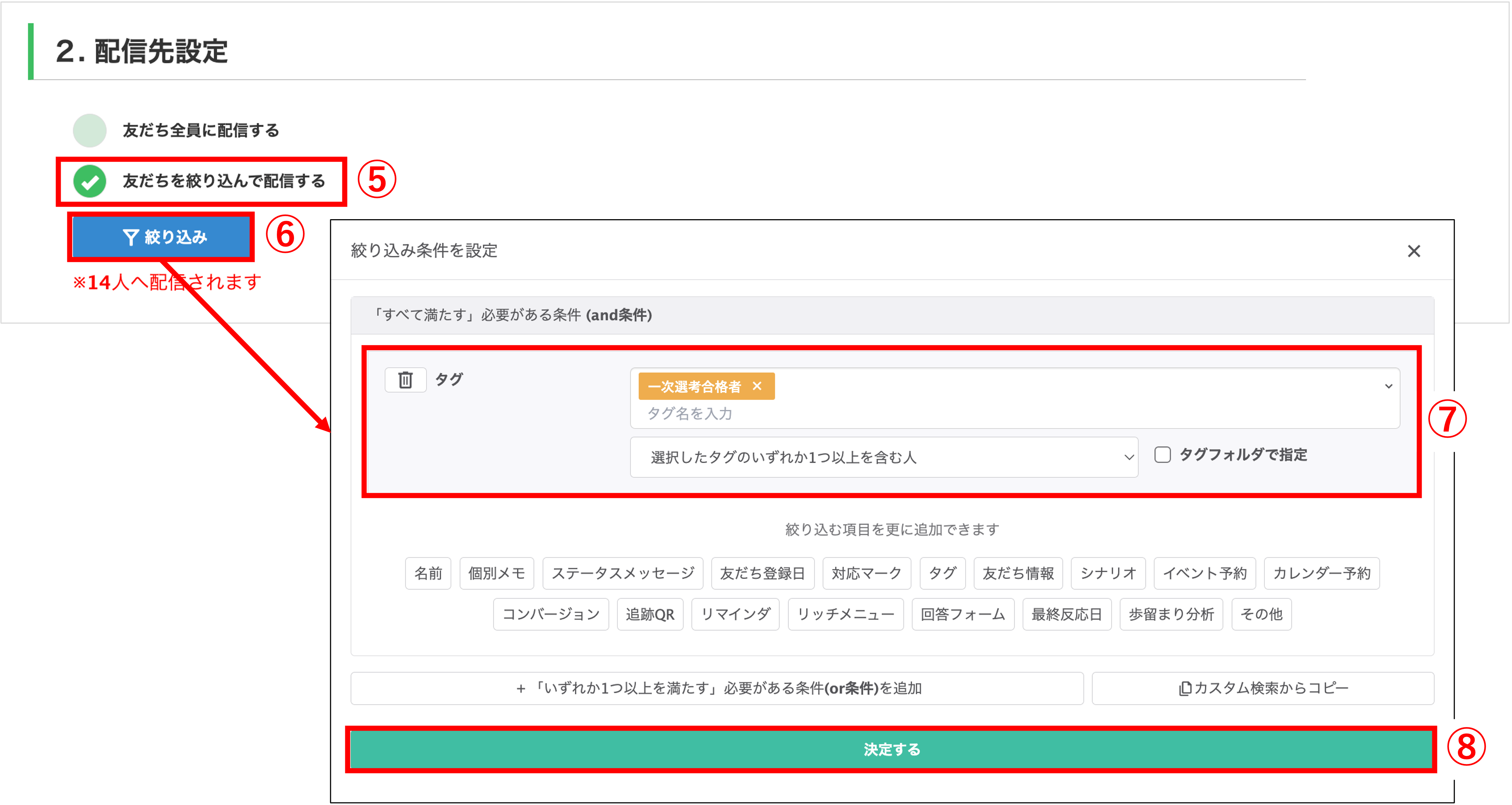Select 友だち全員に配信する radio option

click(x=90, y=130)
